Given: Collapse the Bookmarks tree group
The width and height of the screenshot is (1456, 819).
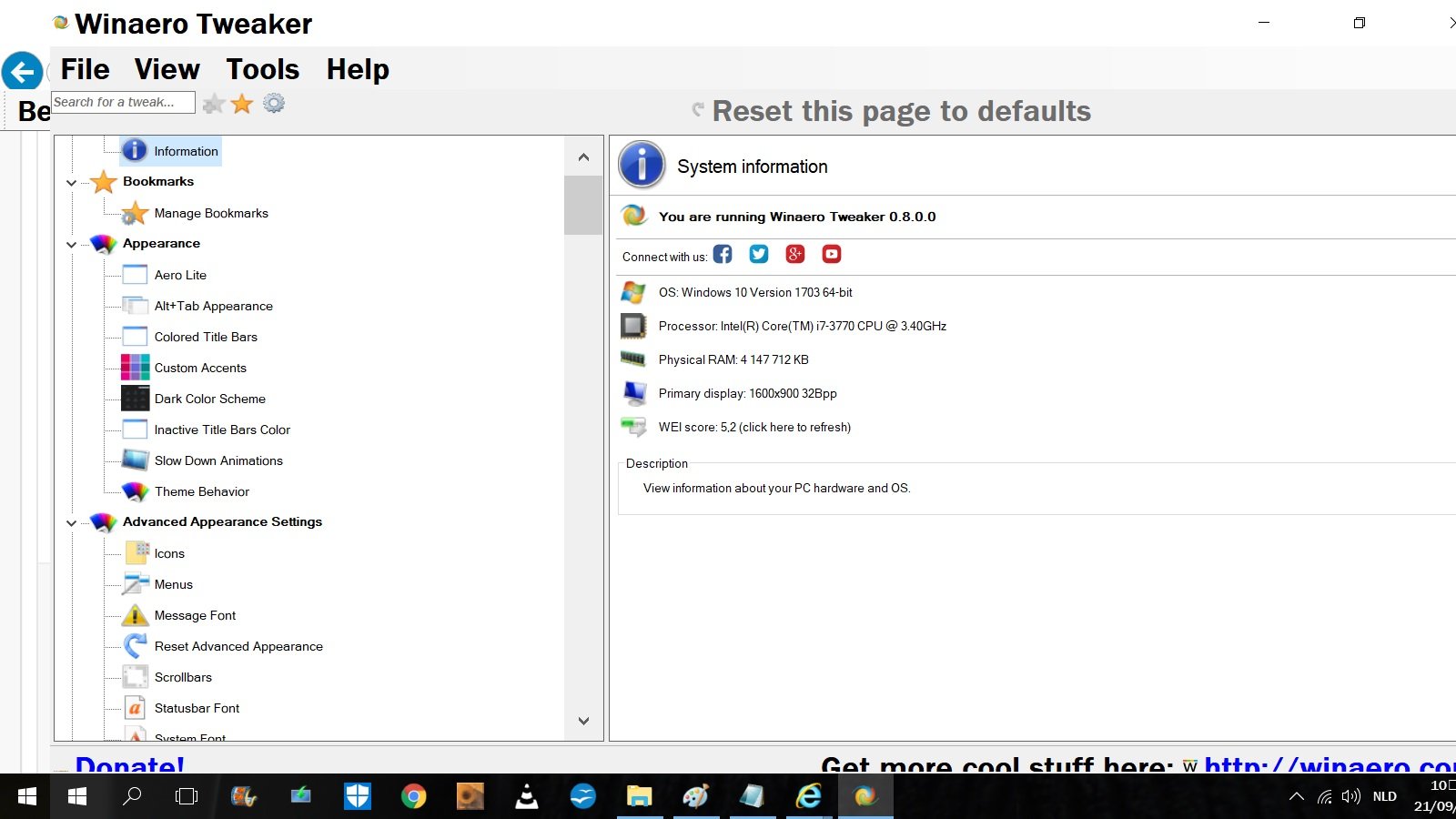Looking at the screenshot, I should (71, 183).
